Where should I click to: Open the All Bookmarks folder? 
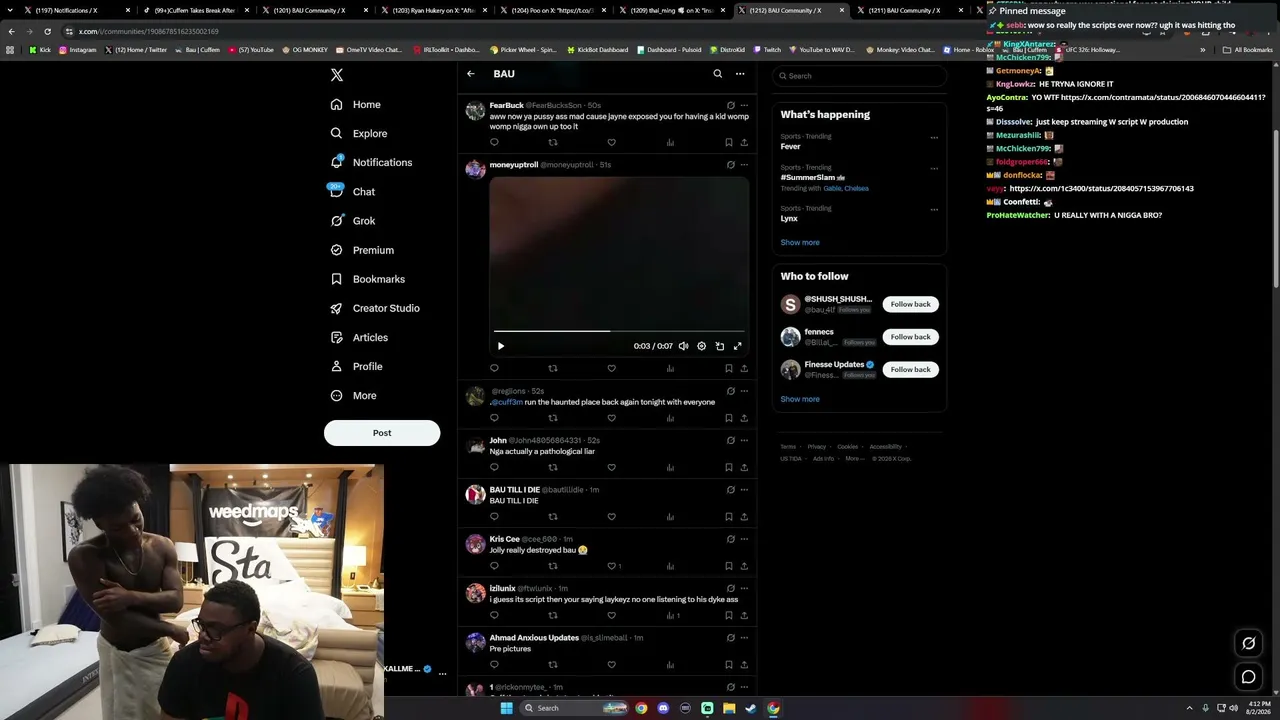click(1247, 50)
